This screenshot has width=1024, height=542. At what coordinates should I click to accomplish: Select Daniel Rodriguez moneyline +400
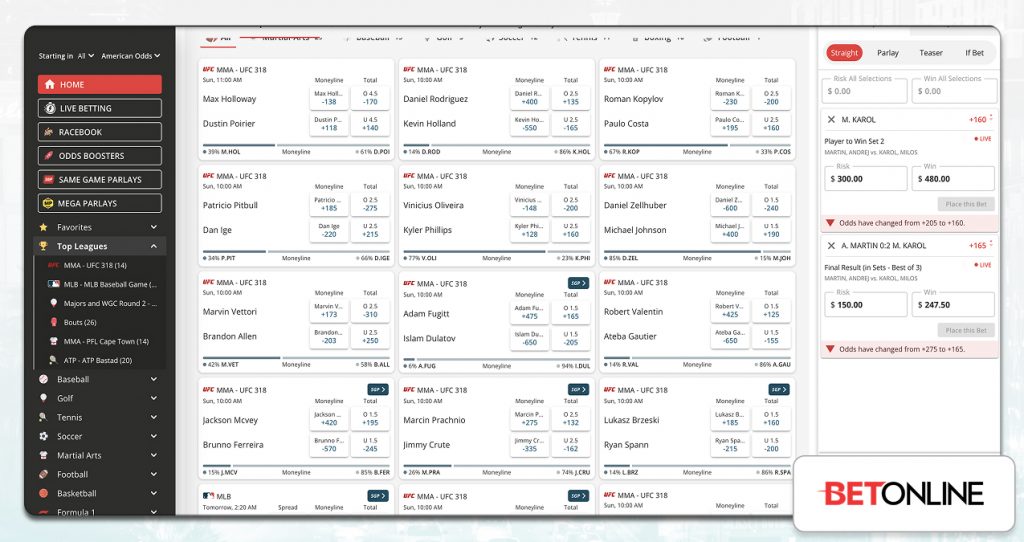[529, 98]
